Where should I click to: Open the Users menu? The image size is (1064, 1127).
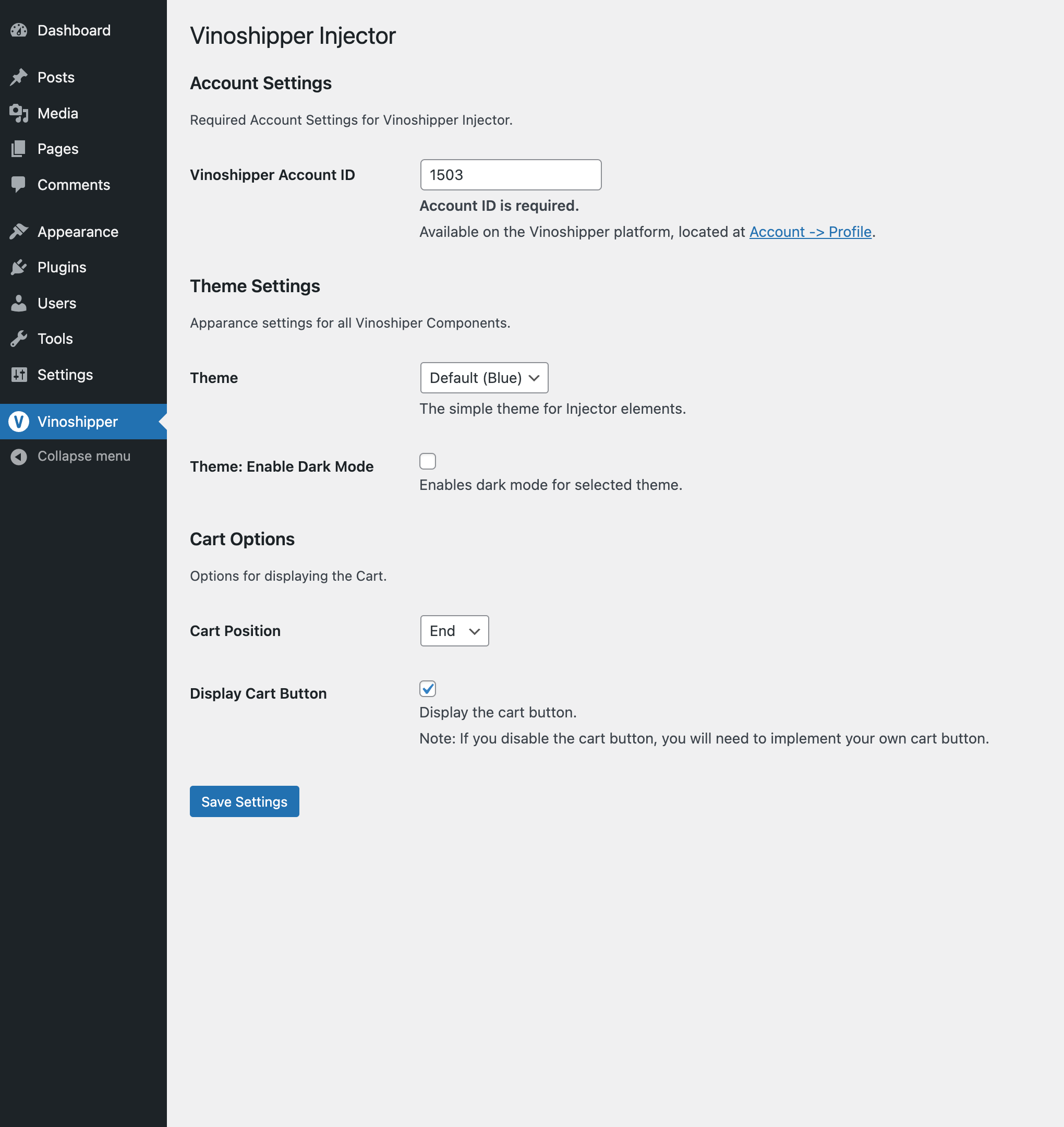point(83,303)
